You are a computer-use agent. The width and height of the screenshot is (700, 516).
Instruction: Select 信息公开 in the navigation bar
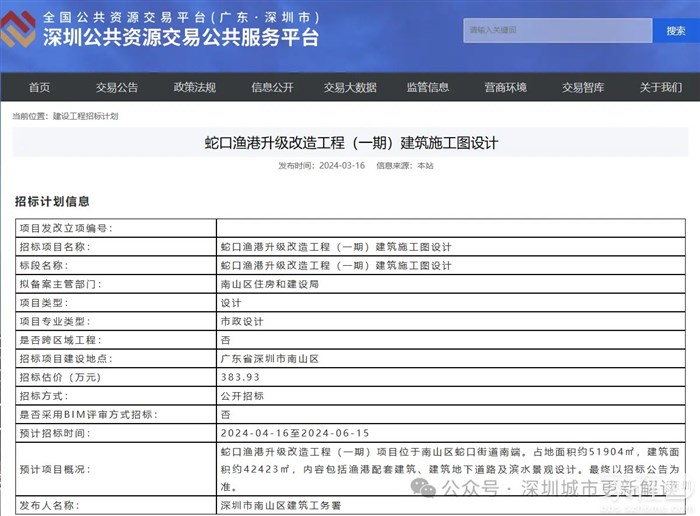click(272, 87)
